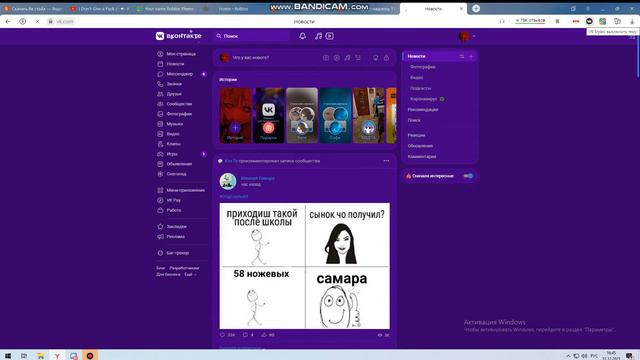The image size is (640, 360).
Task: Select Рекомендации in the right feed filter
Action: click(x=423, y=110)
